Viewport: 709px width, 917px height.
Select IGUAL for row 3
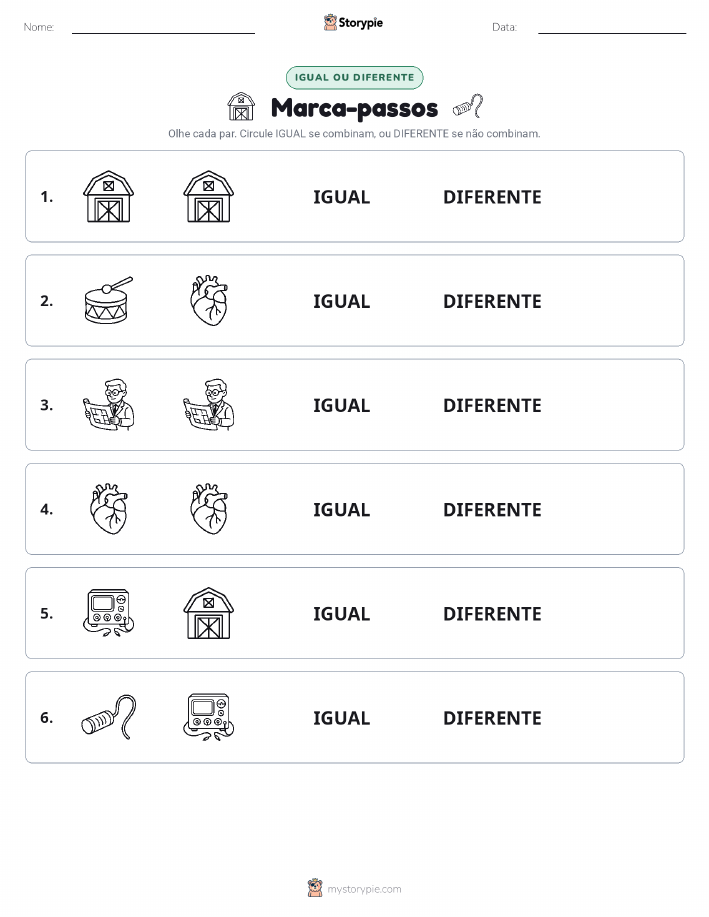342,405
